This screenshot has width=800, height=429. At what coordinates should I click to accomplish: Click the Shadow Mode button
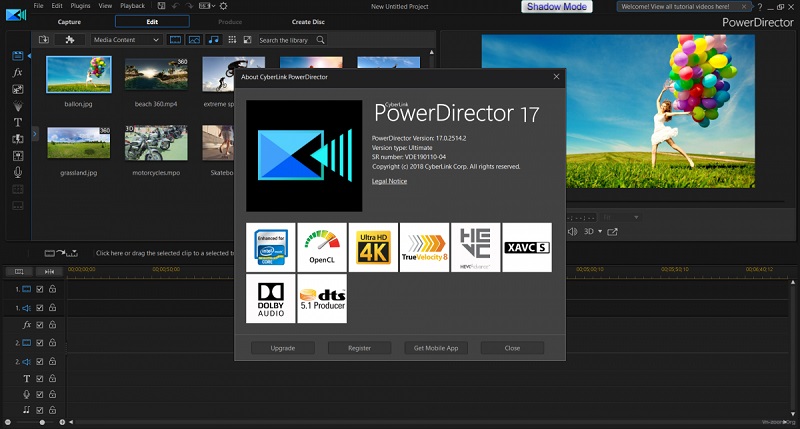[x=557, y=7]
